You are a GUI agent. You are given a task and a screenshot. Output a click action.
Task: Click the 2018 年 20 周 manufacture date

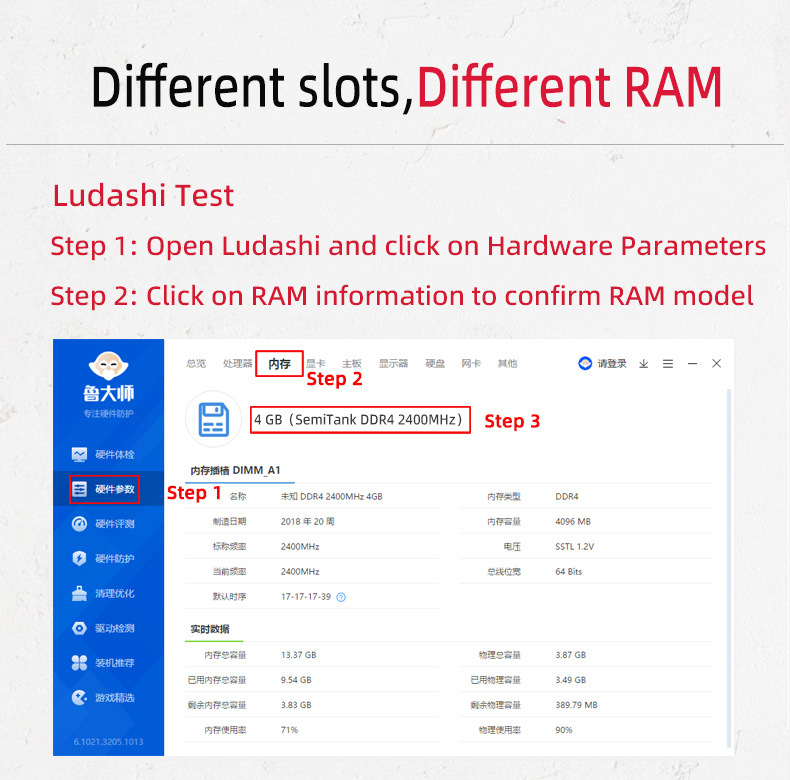pyautogui.click(x=307, y=522)
